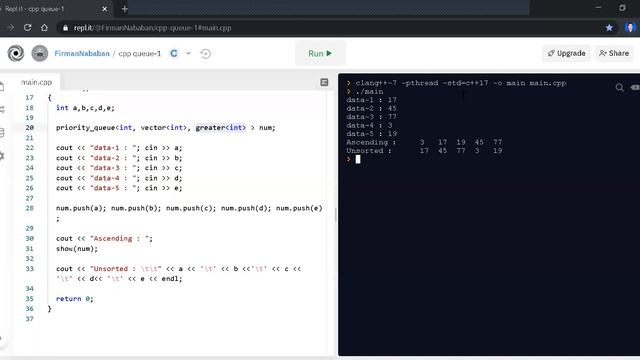
Task: Open the browser profile avatar
Action: pyautogui.click(x=631, y=28)
